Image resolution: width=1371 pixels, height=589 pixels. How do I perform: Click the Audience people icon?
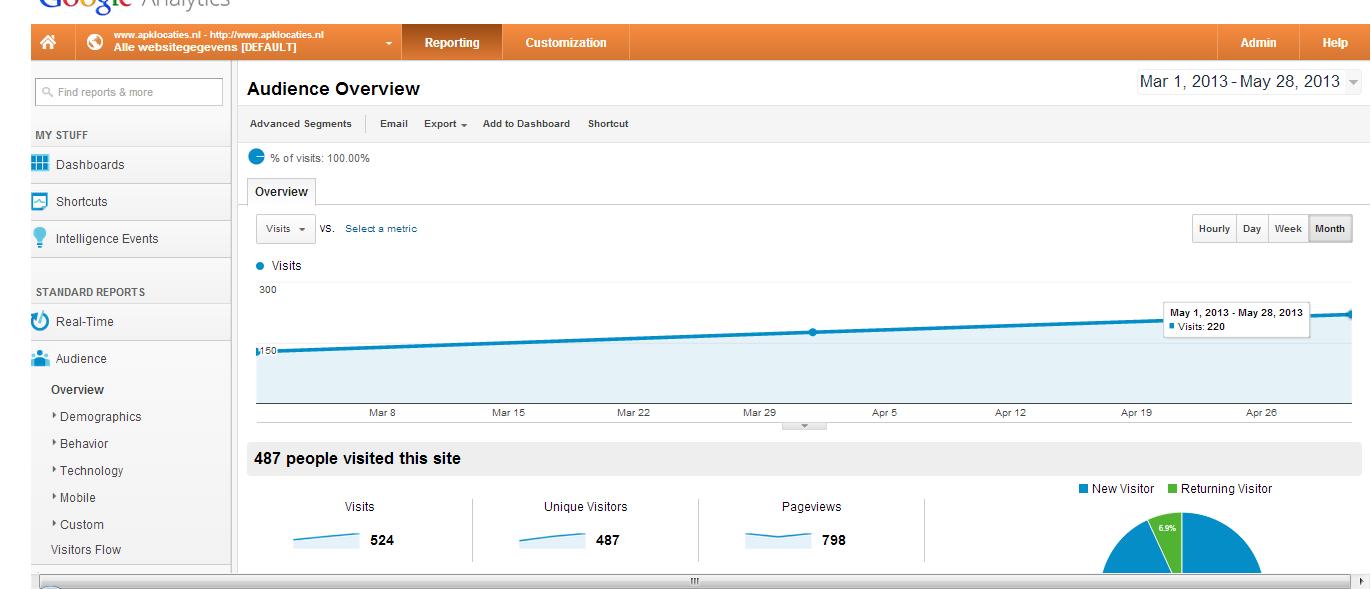[x=40, y=358]
